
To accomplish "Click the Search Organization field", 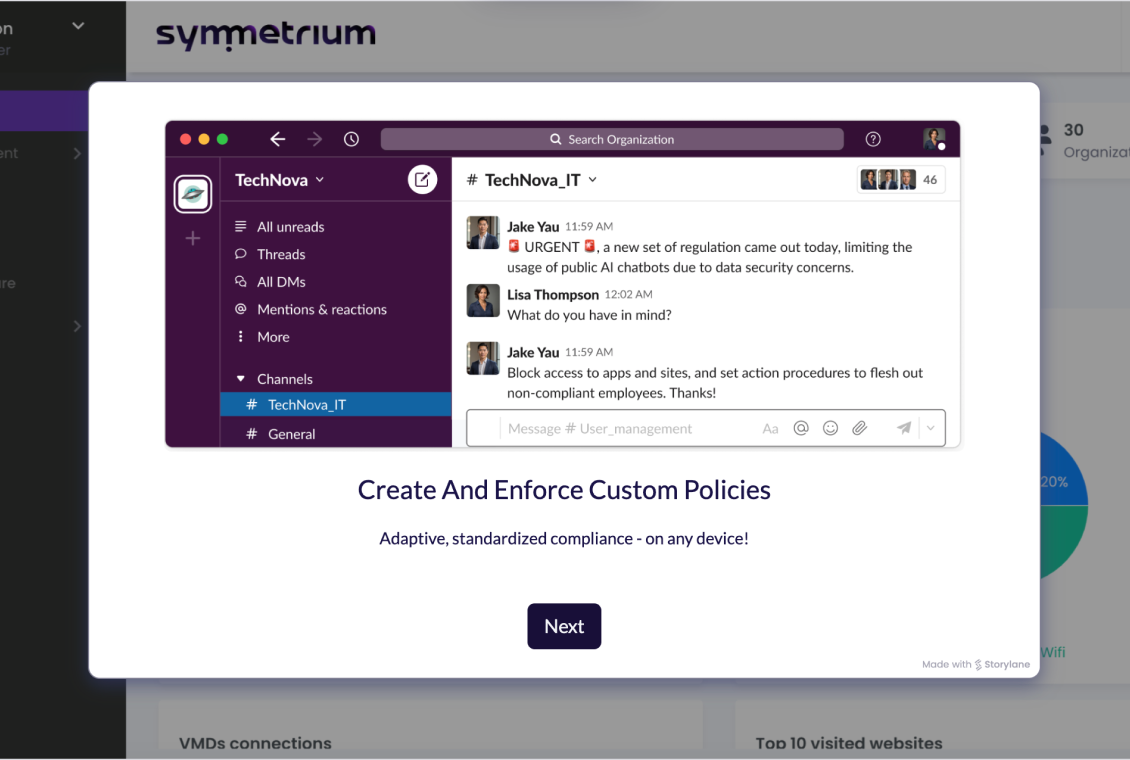I will coord(612,139).
